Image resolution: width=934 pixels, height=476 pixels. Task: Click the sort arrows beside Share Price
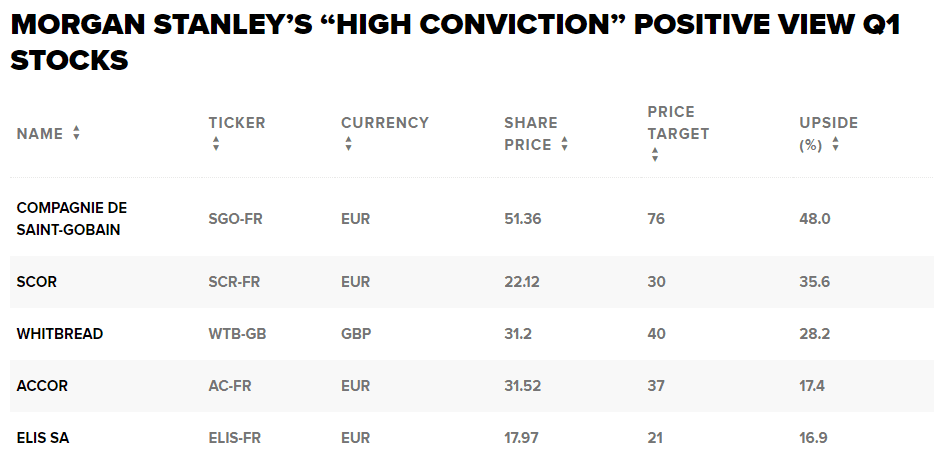[564, 145]
